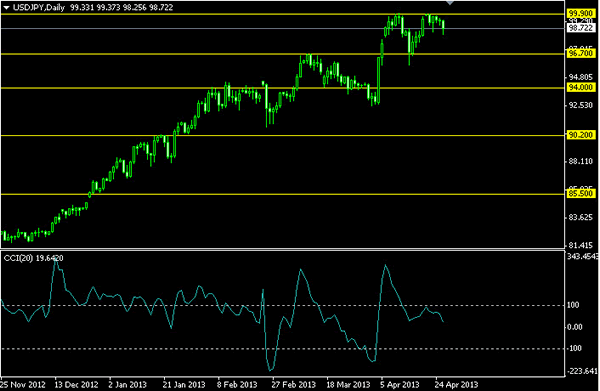600x391 pixels.
Task: Click the 24 Apr 2013 date label
Action: tap(456, 384)
